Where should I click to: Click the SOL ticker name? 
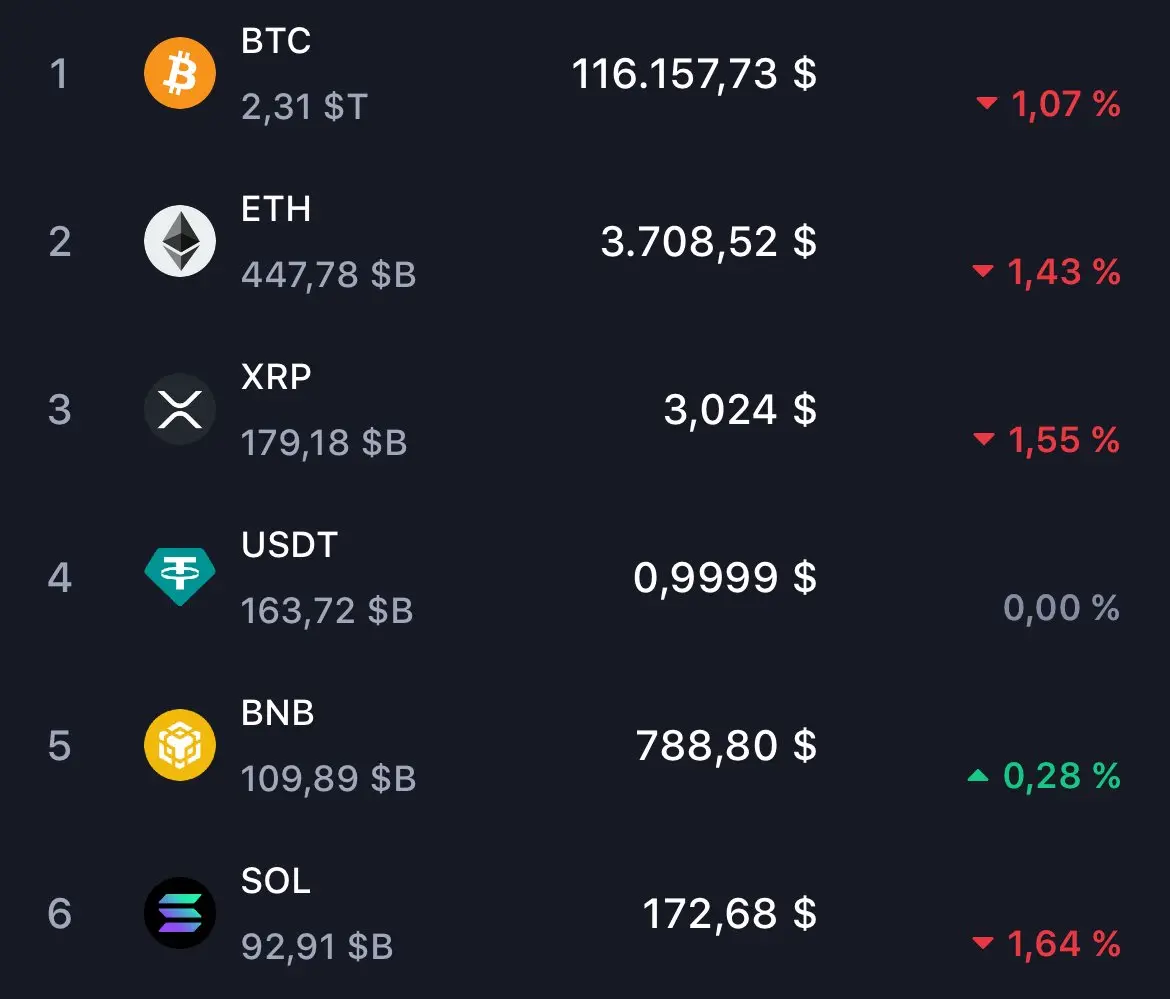click(276, 880)
